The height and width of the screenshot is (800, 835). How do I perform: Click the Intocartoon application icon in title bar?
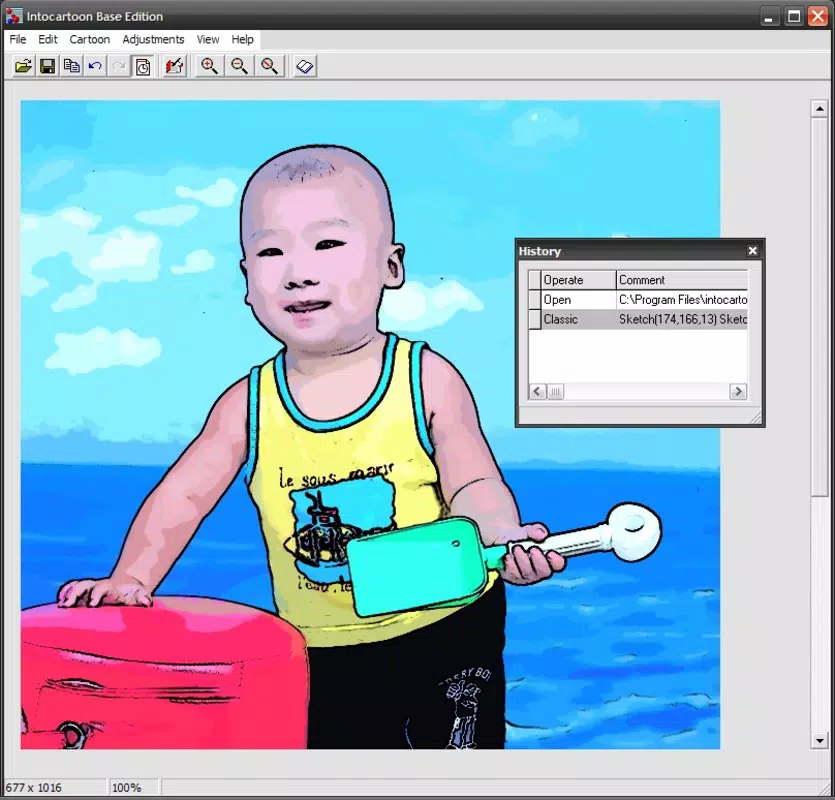(14, 17)
